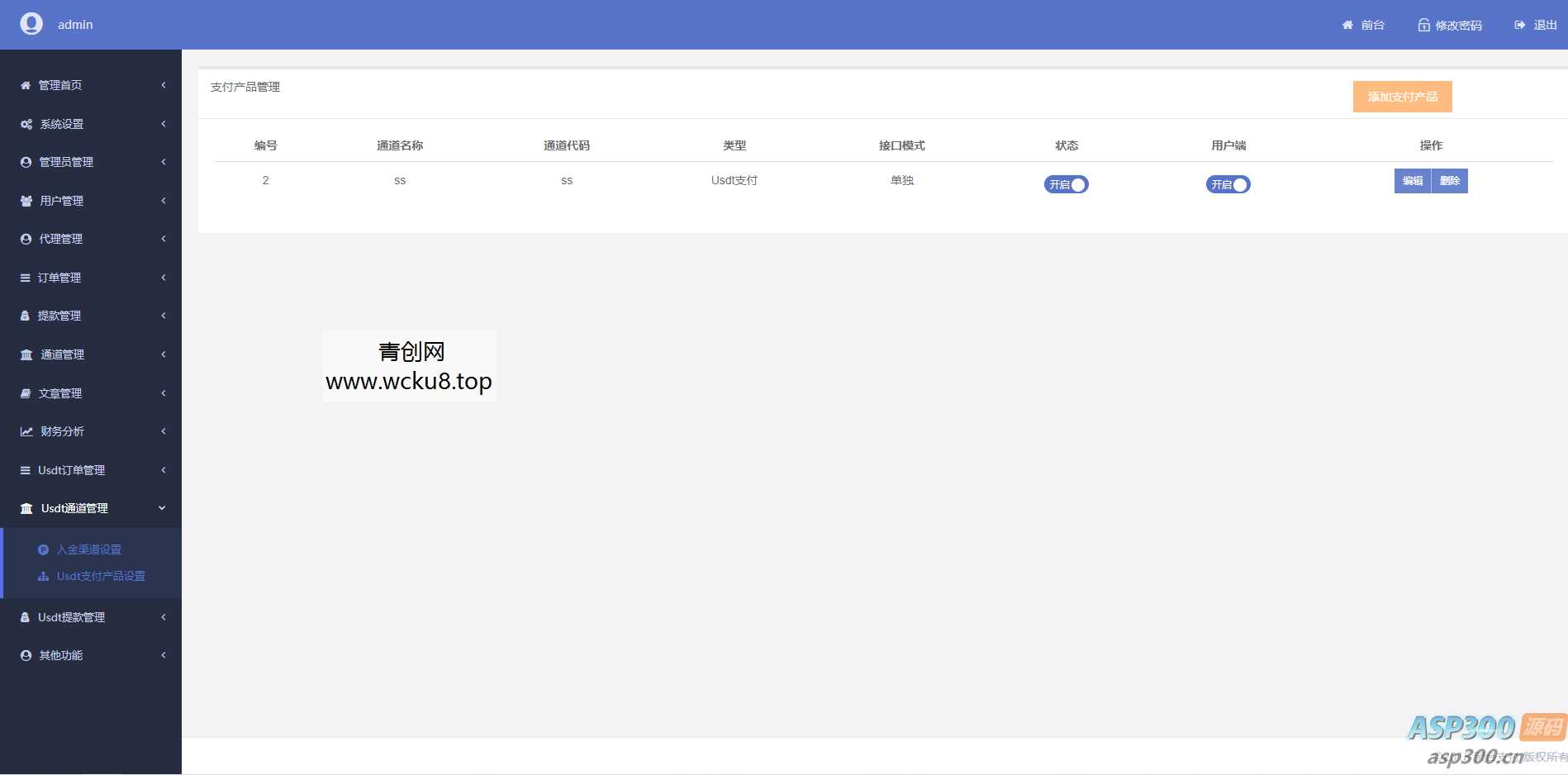1568x775 pixels.
Task: Toggle the 用户端 switch for channel ss
Action: 1228,184
